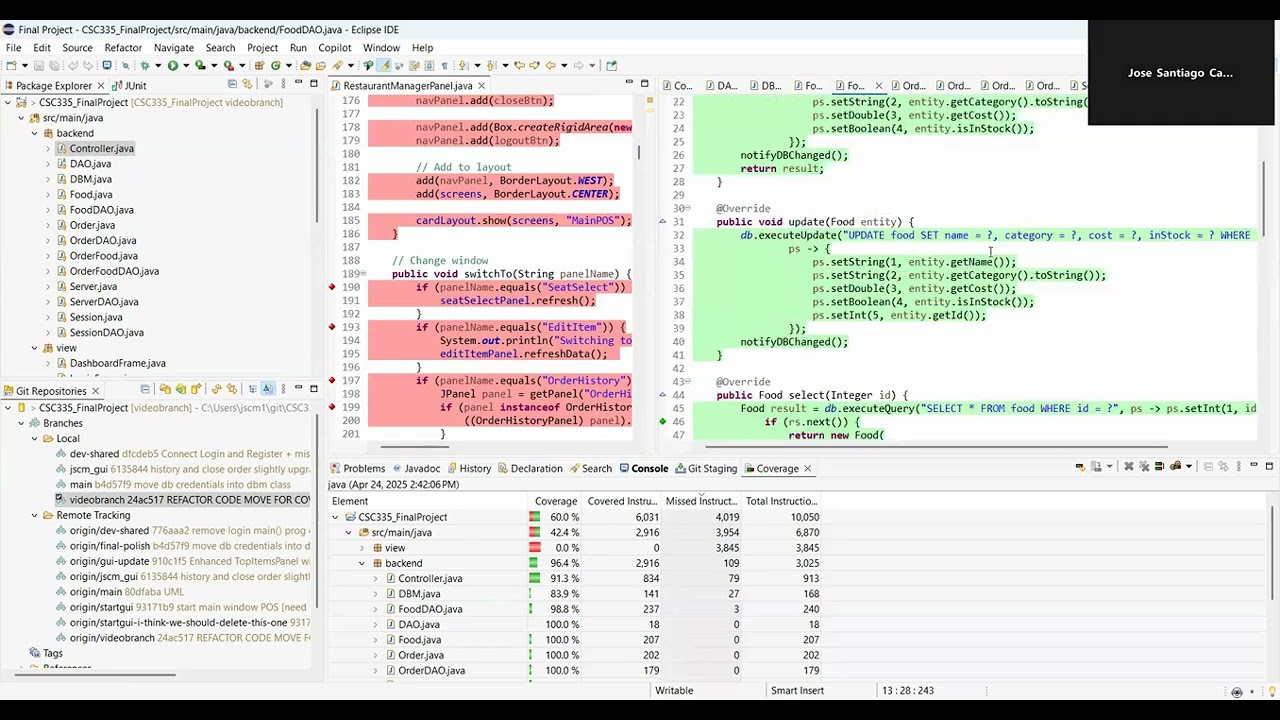Click Smart Insert in status bar
This screenshot has height=720, width=1280.
tap(797, 690)
